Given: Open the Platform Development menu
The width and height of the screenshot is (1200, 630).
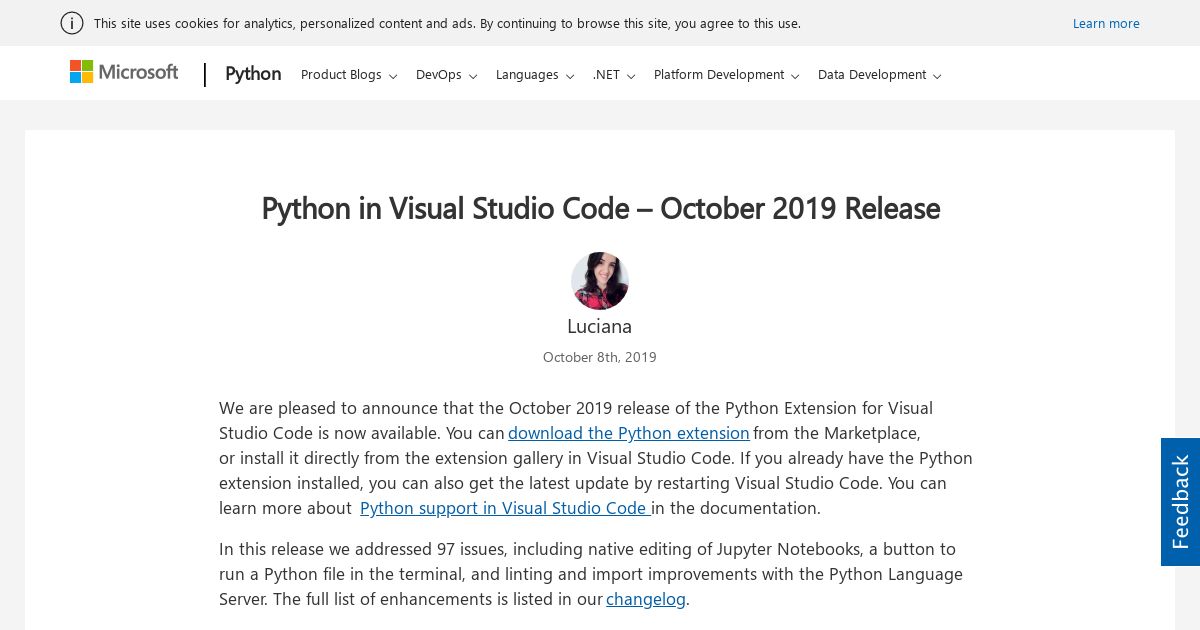Looking at the screenshot, I should coord(727,75).
